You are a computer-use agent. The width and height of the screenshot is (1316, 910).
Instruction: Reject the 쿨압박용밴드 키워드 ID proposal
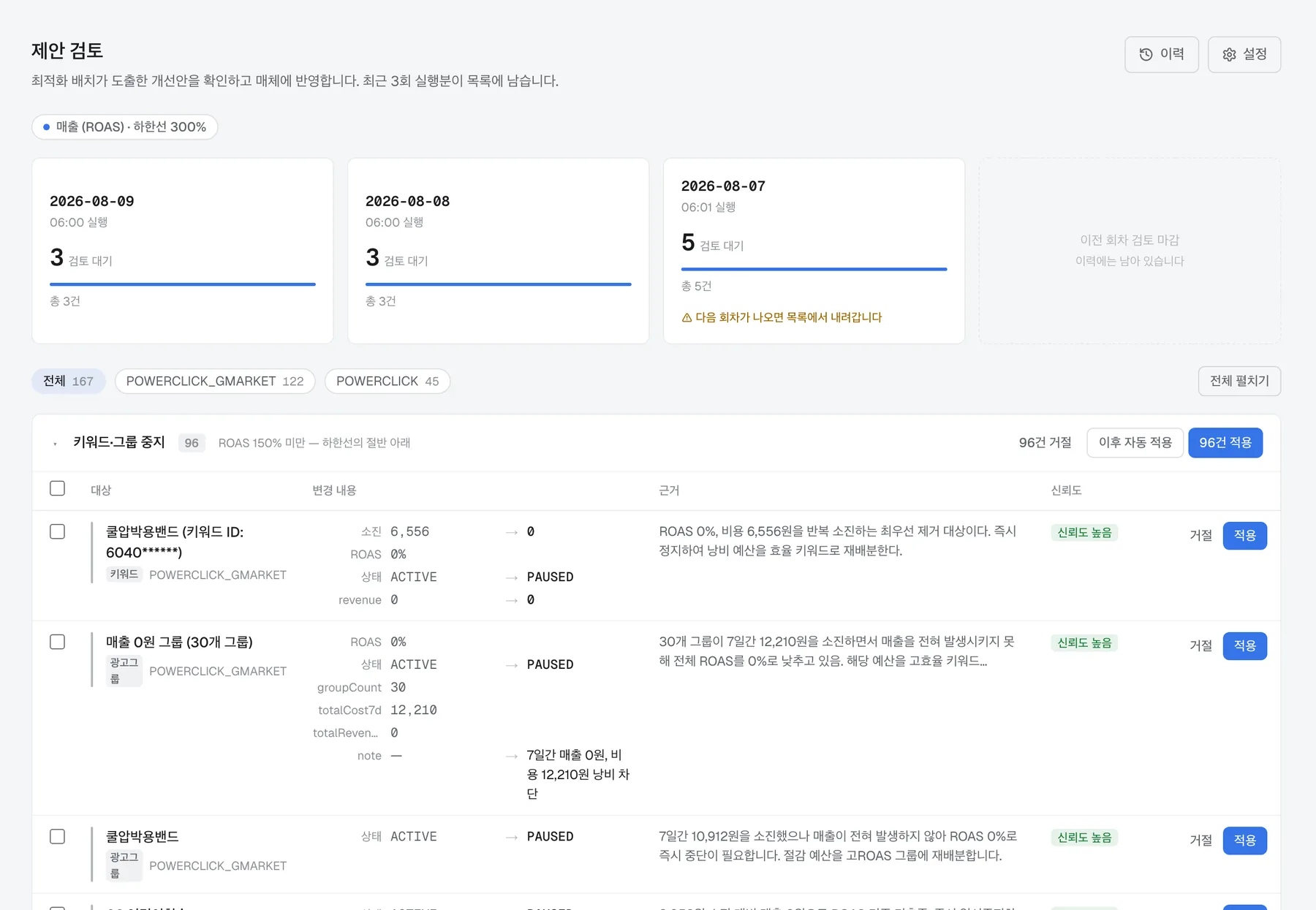pos(1200,535)
